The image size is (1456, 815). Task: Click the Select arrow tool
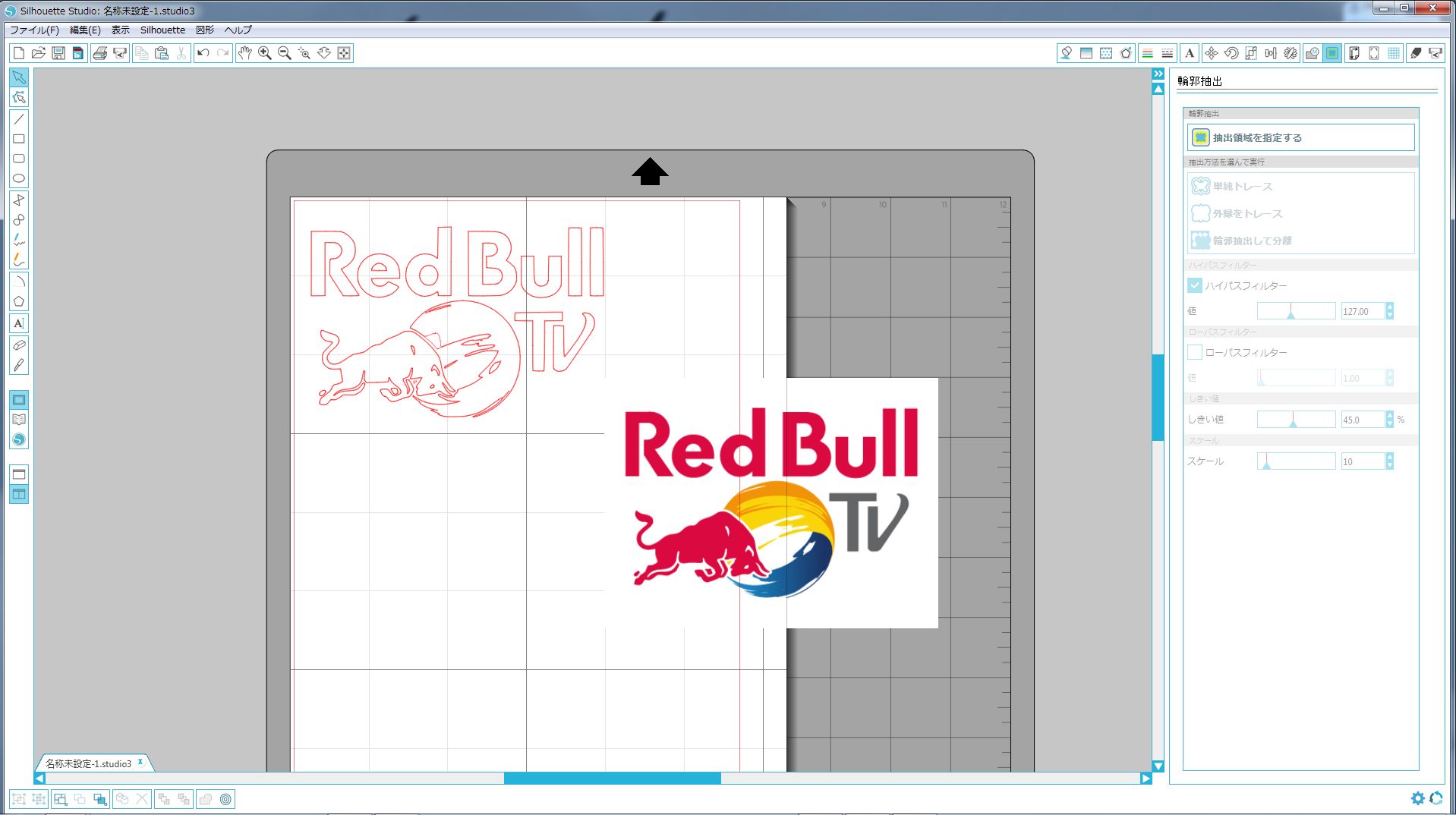tap(19, 77)
